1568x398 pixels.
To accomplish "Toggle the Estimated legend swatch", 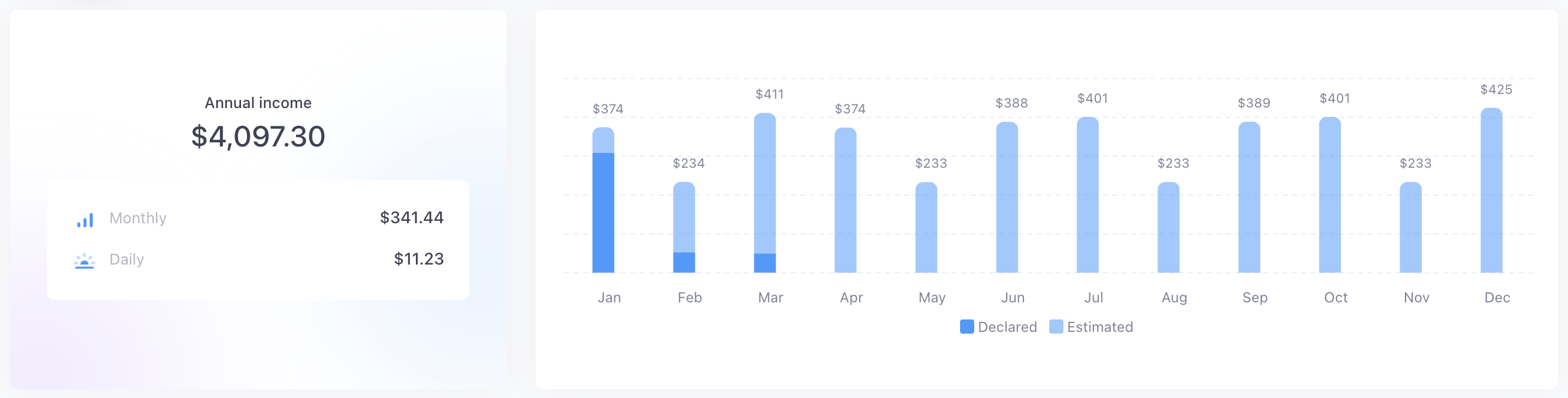I will tap(1056, 327).
